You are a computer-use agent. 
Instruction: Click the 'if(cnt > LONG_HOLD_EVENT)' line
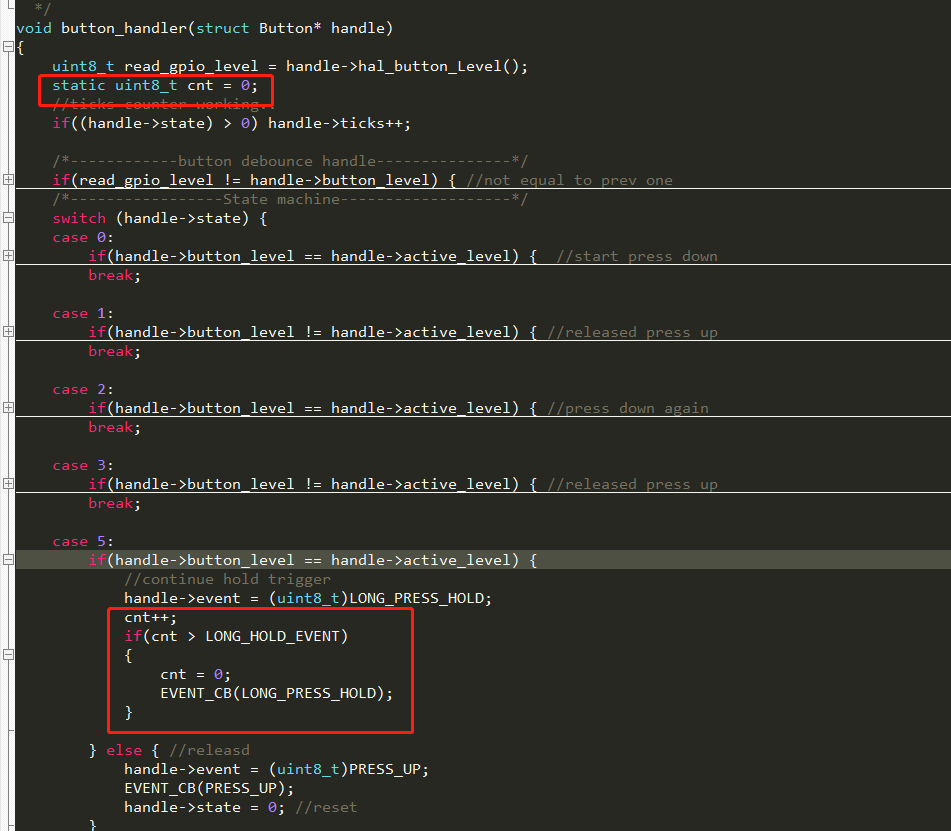coord(236,636)
